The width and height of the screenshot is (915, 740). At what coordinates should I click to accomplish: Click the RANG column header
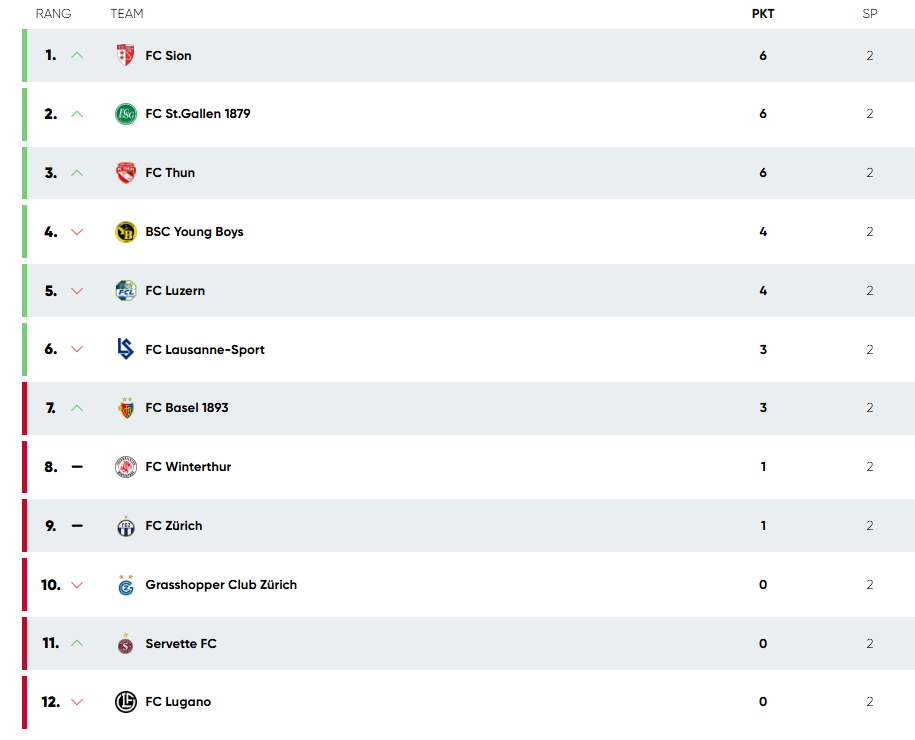[x=53, y=13]
